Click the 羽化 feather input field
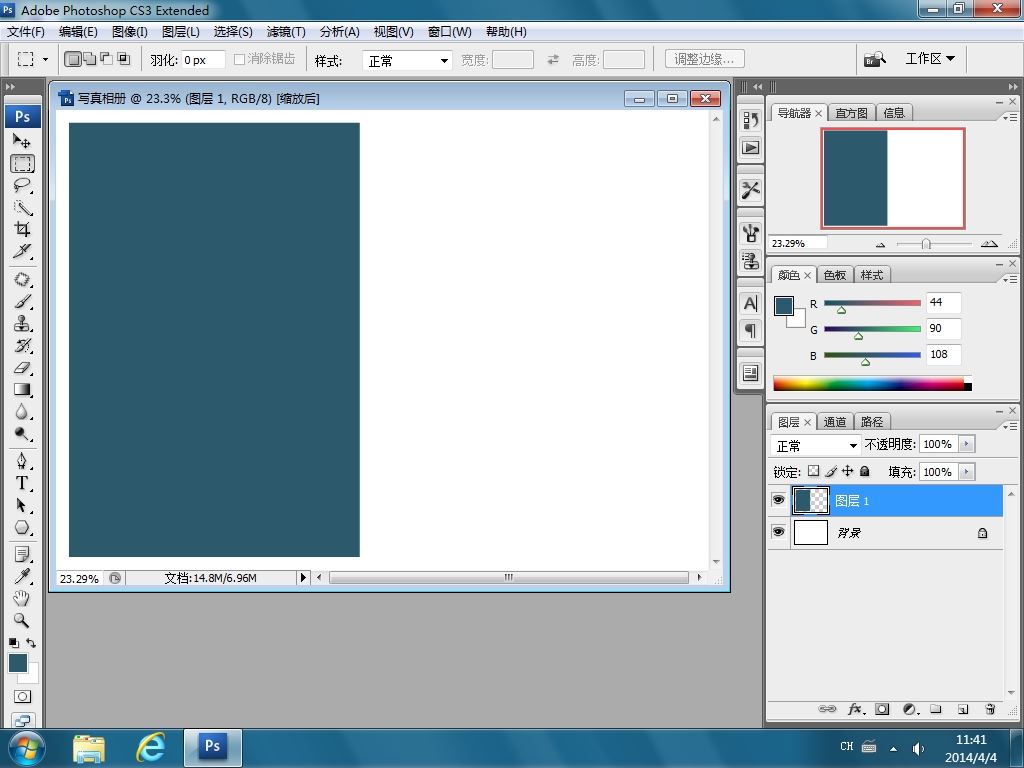The image size is (1024, 768). (x=203, y=59)
